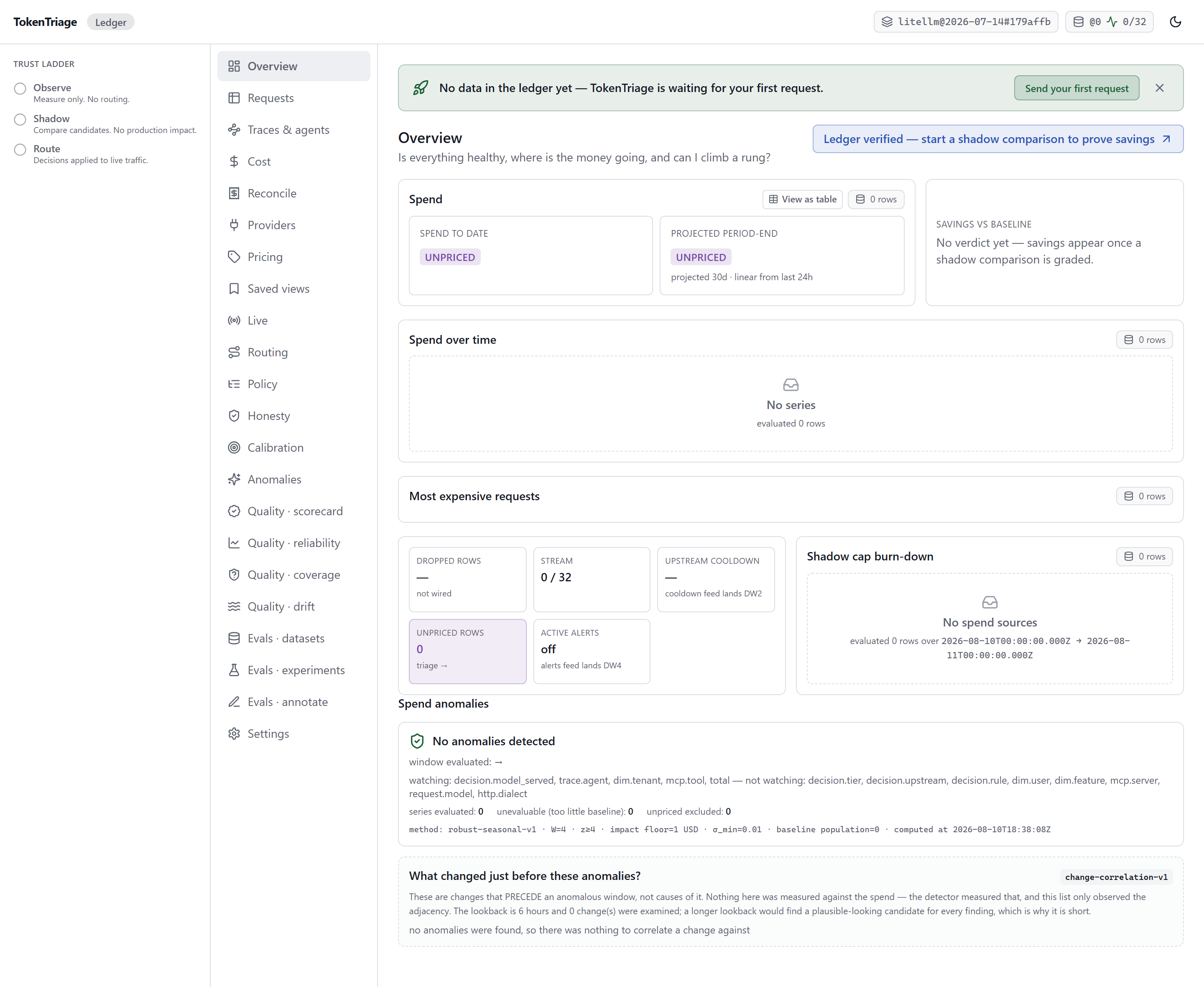The width and height of the screenshot is (1204, 987).
Task: Click the Evals experiments flask icon
Action: click(x=234, y=670)
